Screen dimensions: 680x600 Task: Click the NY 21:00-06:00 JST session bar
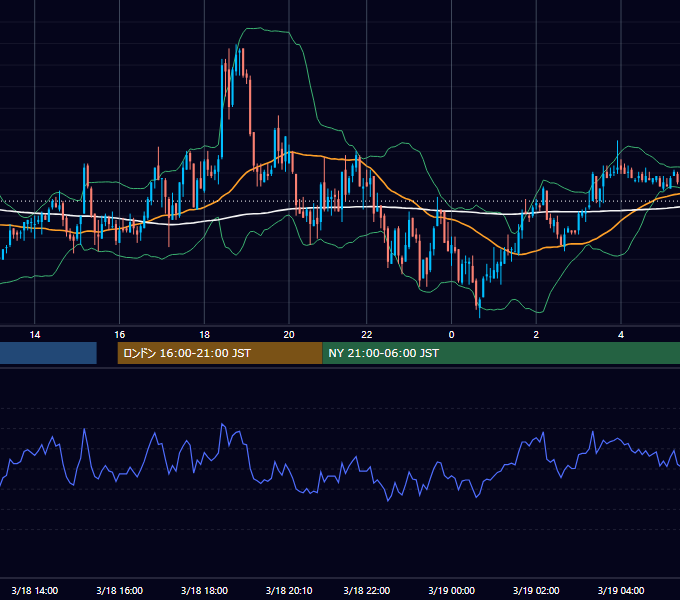(501, 353)
